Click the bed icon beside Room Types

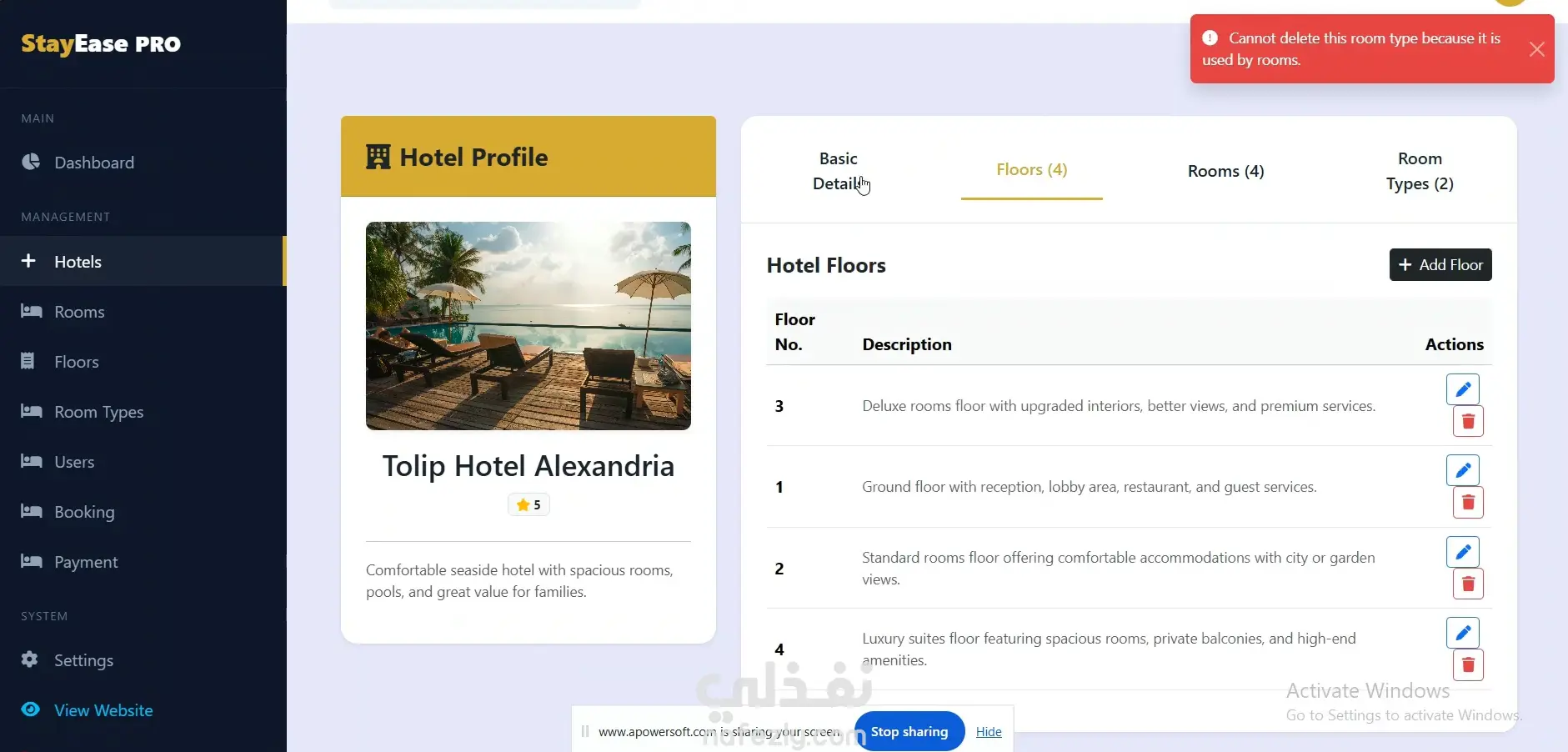pos(31,411)
